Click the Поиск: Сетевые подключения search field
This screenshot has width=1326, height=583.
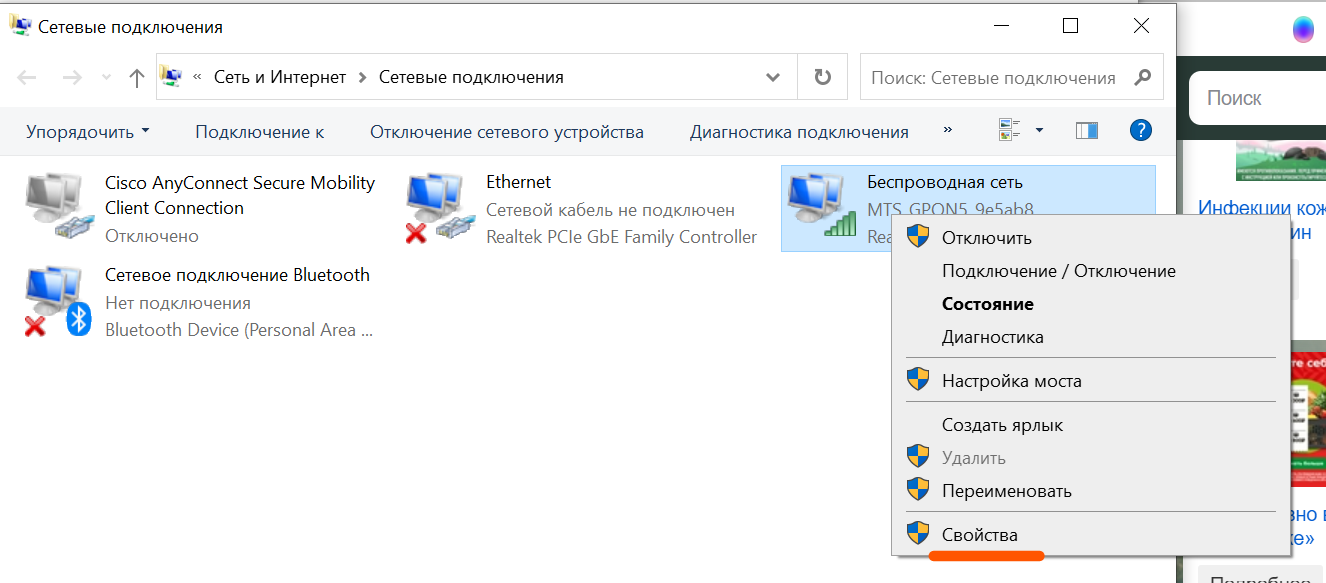[995, 78]
